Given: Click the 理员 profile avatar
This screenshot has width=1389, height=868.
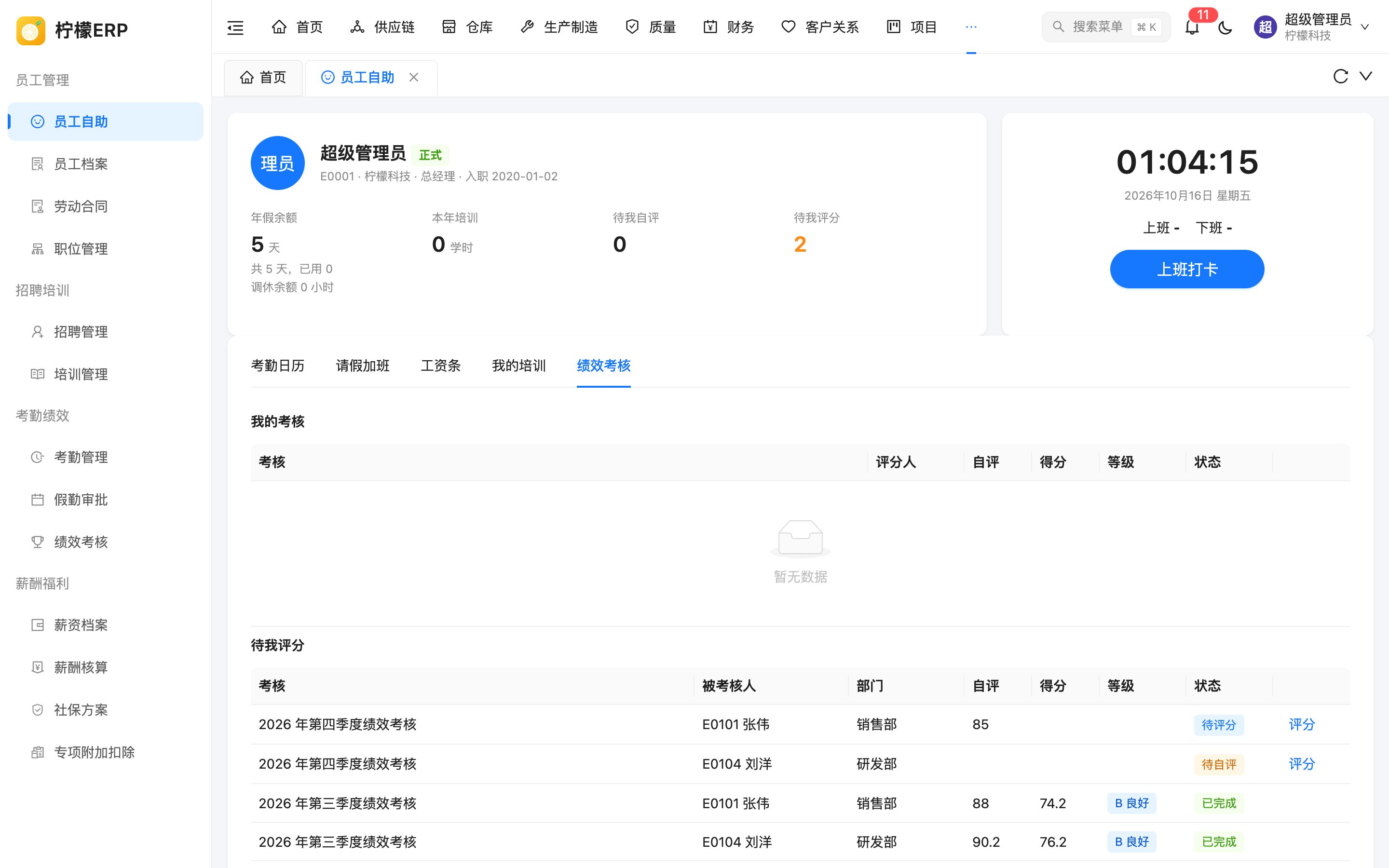Looking at the screenshot, I should pyautogui.click(x=278, y=163).
